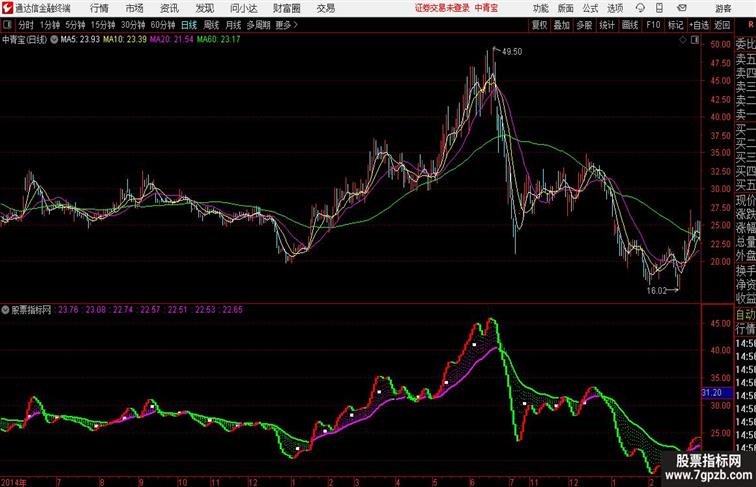Click the red R button at top right
This screenshot has height=487, width=756.
pos(751,25)
